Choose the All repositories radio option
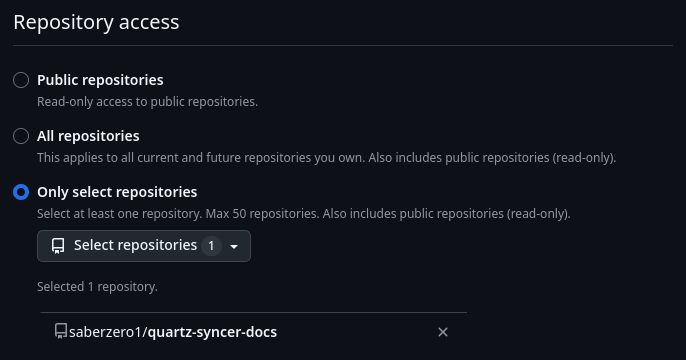Screen dimensions: 686x360 coord(21,136)
